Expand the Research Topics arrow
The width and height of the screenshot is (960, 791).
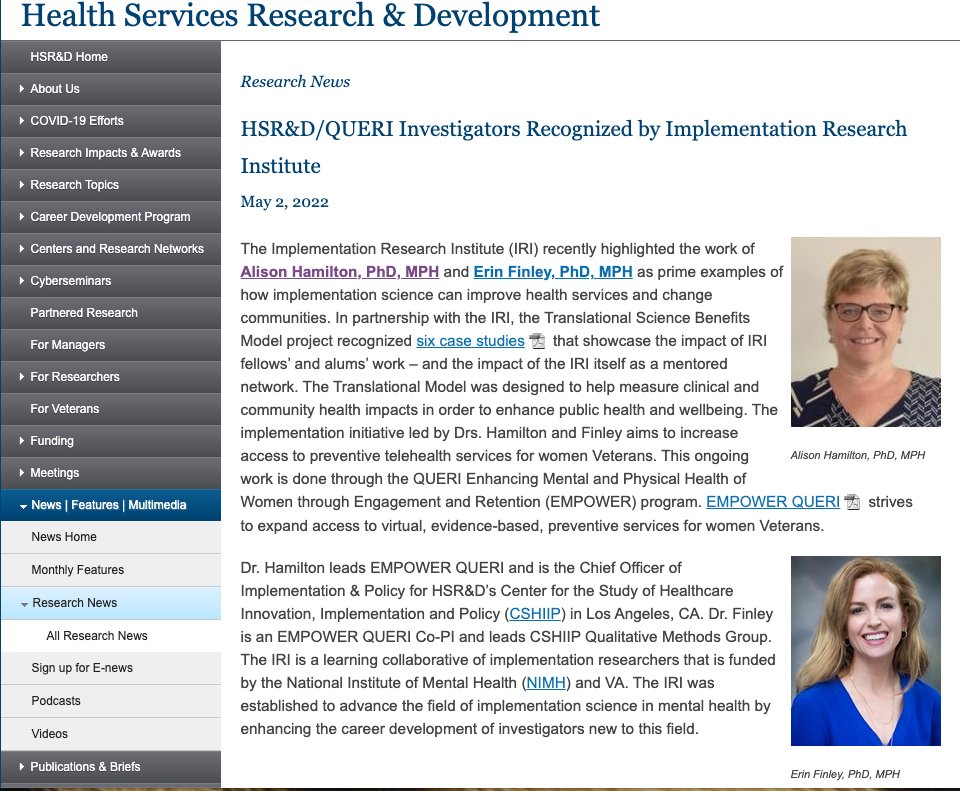[x=22, y=184]
